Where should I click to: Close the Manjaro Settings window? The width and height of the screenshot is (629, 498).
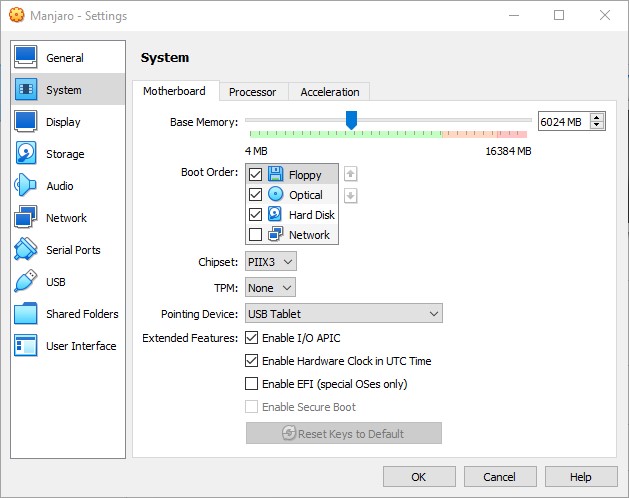coord(605,15)
